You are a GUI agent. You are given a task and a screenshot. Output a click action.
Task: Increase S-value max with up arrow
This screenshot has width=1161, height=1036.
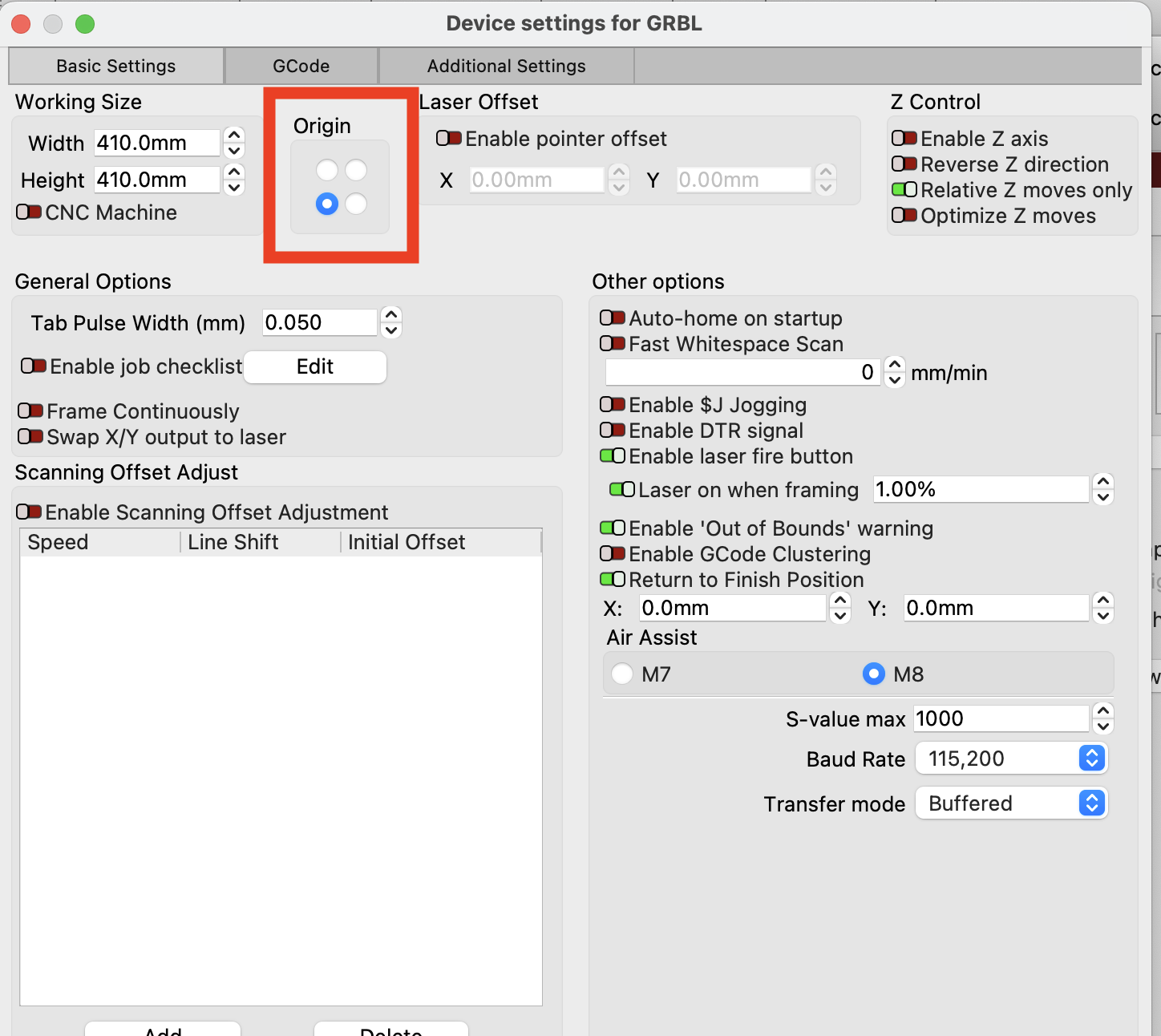[x=1103, y=710]
